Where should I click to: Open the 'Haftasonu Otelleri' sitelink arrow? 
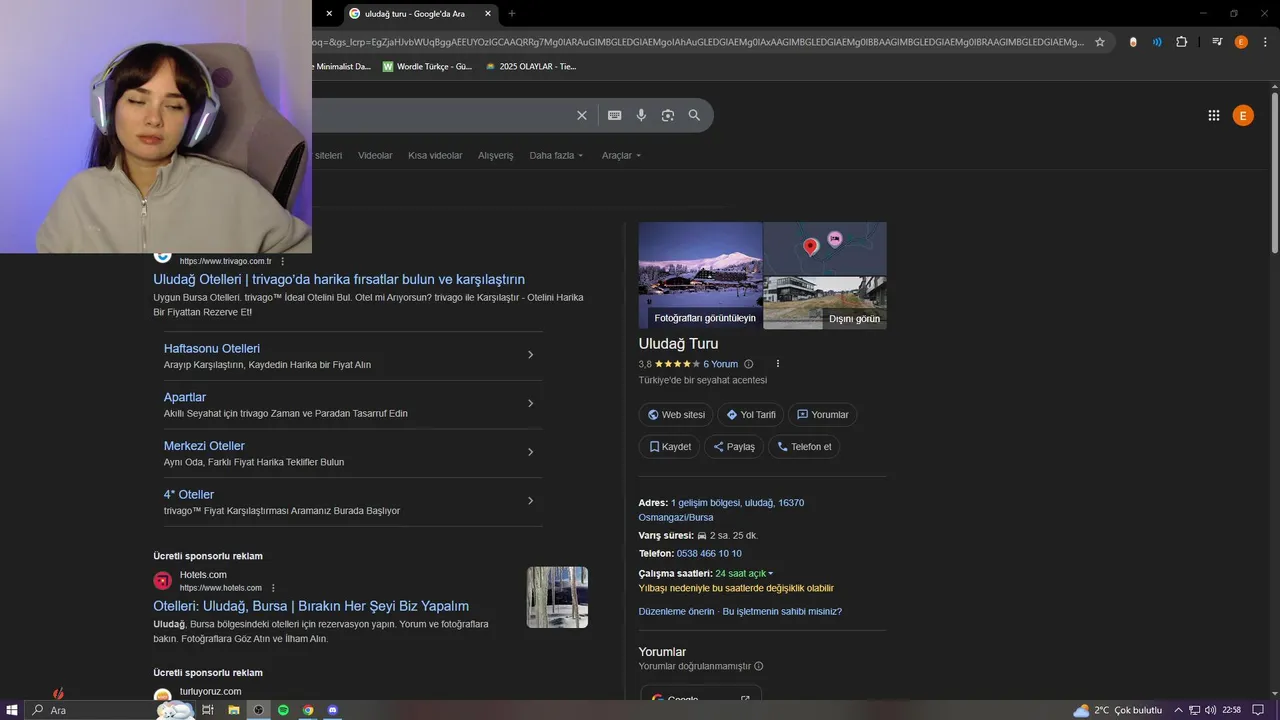[x=530, y=355]
